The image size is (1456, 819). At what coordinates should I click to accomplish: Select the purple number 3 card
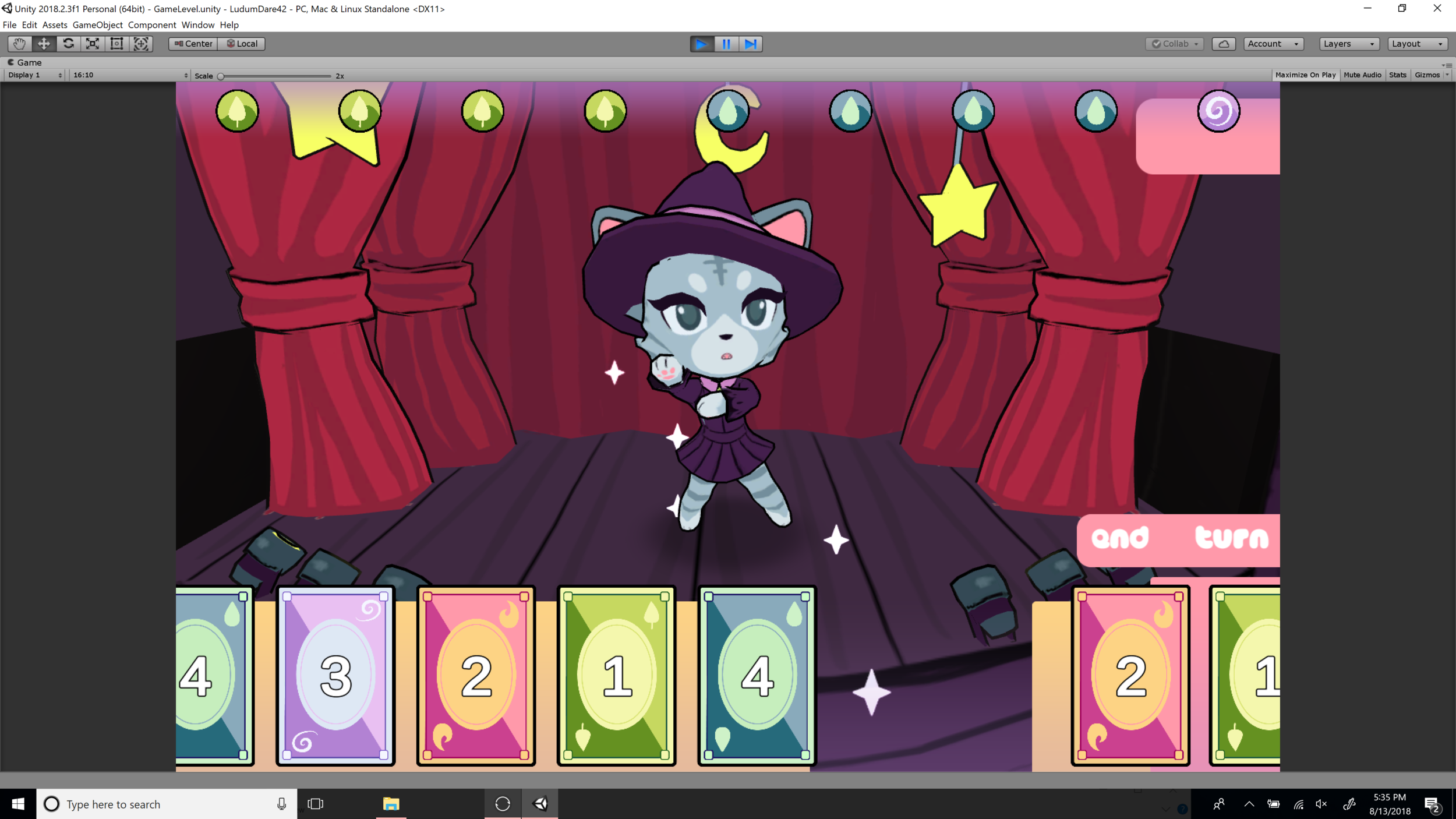pyautogui.click(x=335, y=676)
